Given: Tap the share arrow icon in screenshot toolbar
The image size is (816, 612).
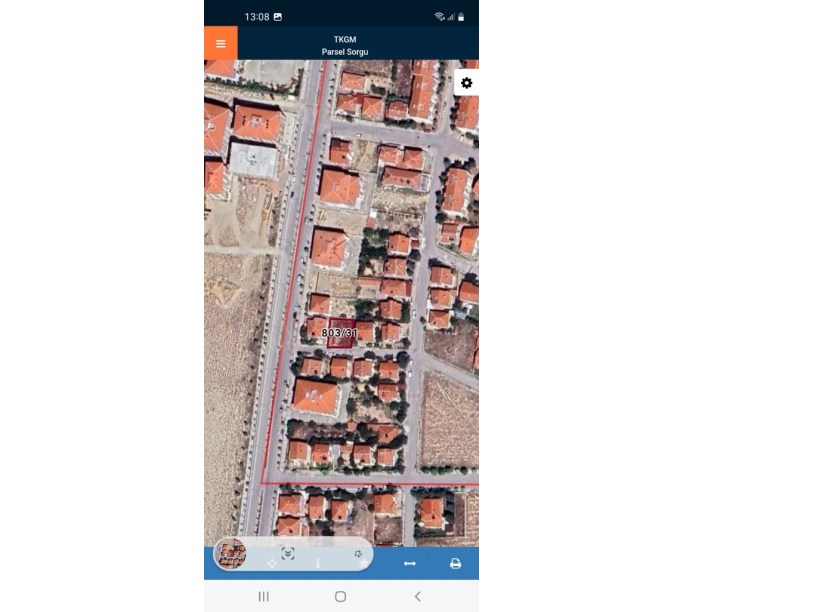Looking at the screenshot, I should pyautogui.click(x=358, y=554).
